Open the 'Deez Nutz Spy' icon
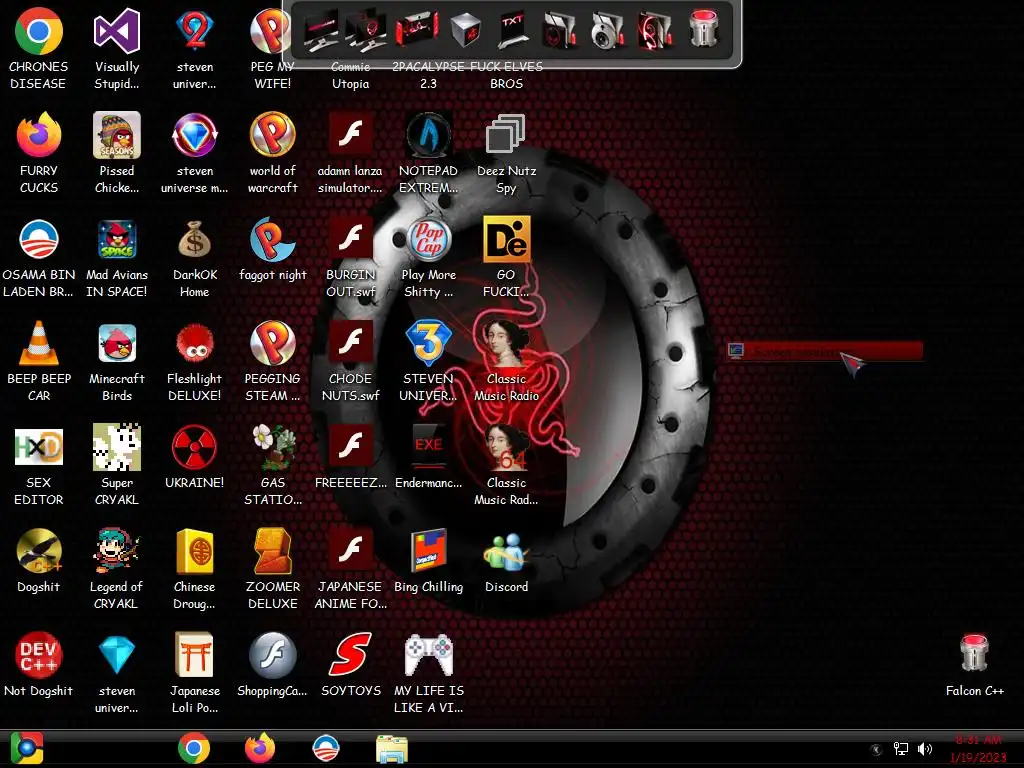1024x768 pixels. [506, 134]
